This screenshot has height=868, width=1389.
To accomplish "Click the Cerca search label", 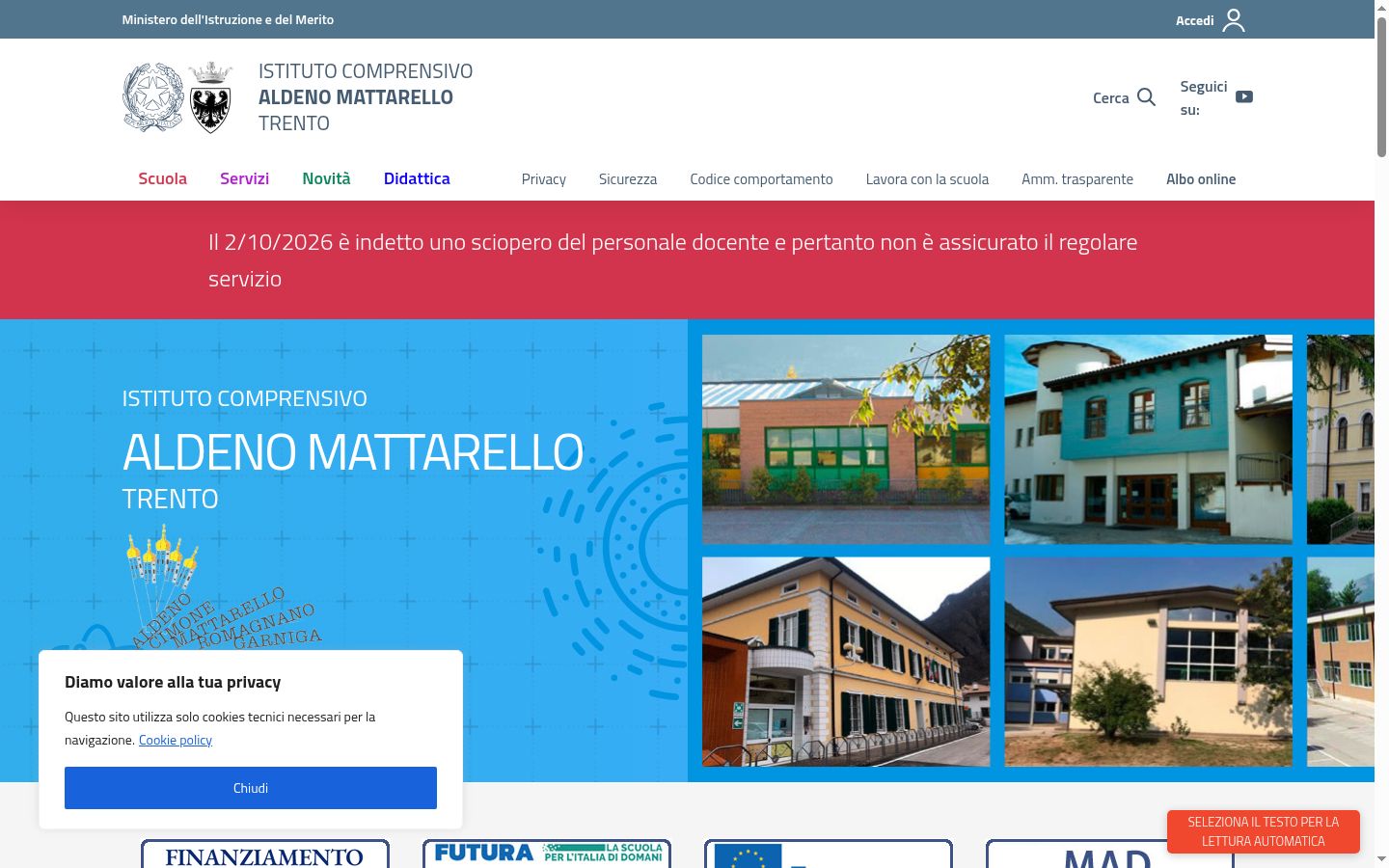I will [x=1110, y=98].
